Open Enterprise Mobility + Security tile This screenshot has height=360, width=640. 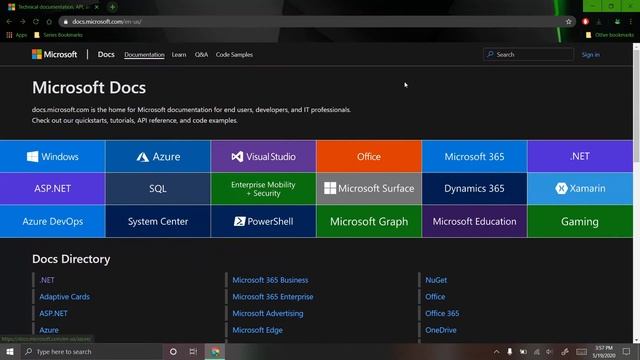[x=263, y=189]
